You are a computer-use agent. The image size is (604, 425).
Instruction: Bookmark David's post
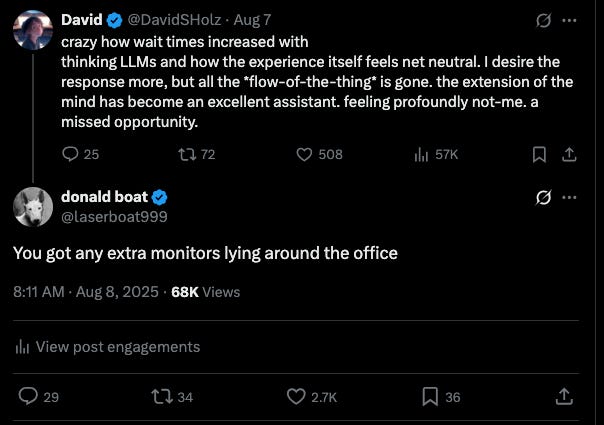pos(538,154)
